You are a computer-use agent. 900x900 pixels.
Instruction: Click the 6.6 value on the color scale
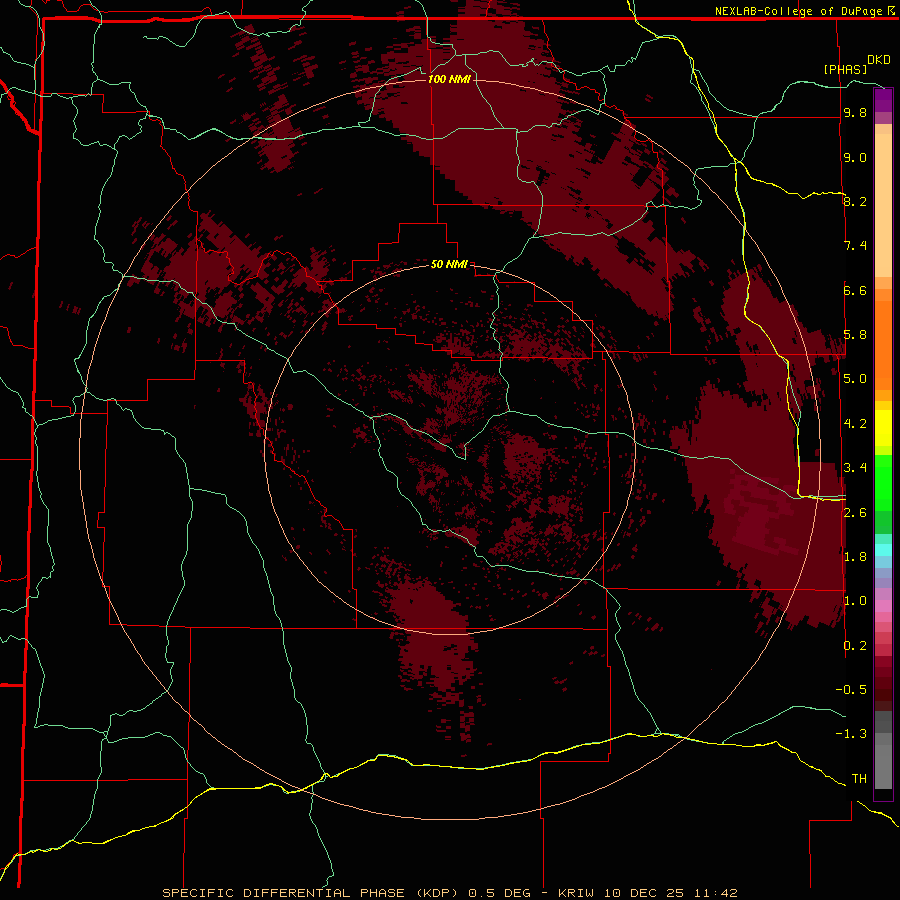855,290
